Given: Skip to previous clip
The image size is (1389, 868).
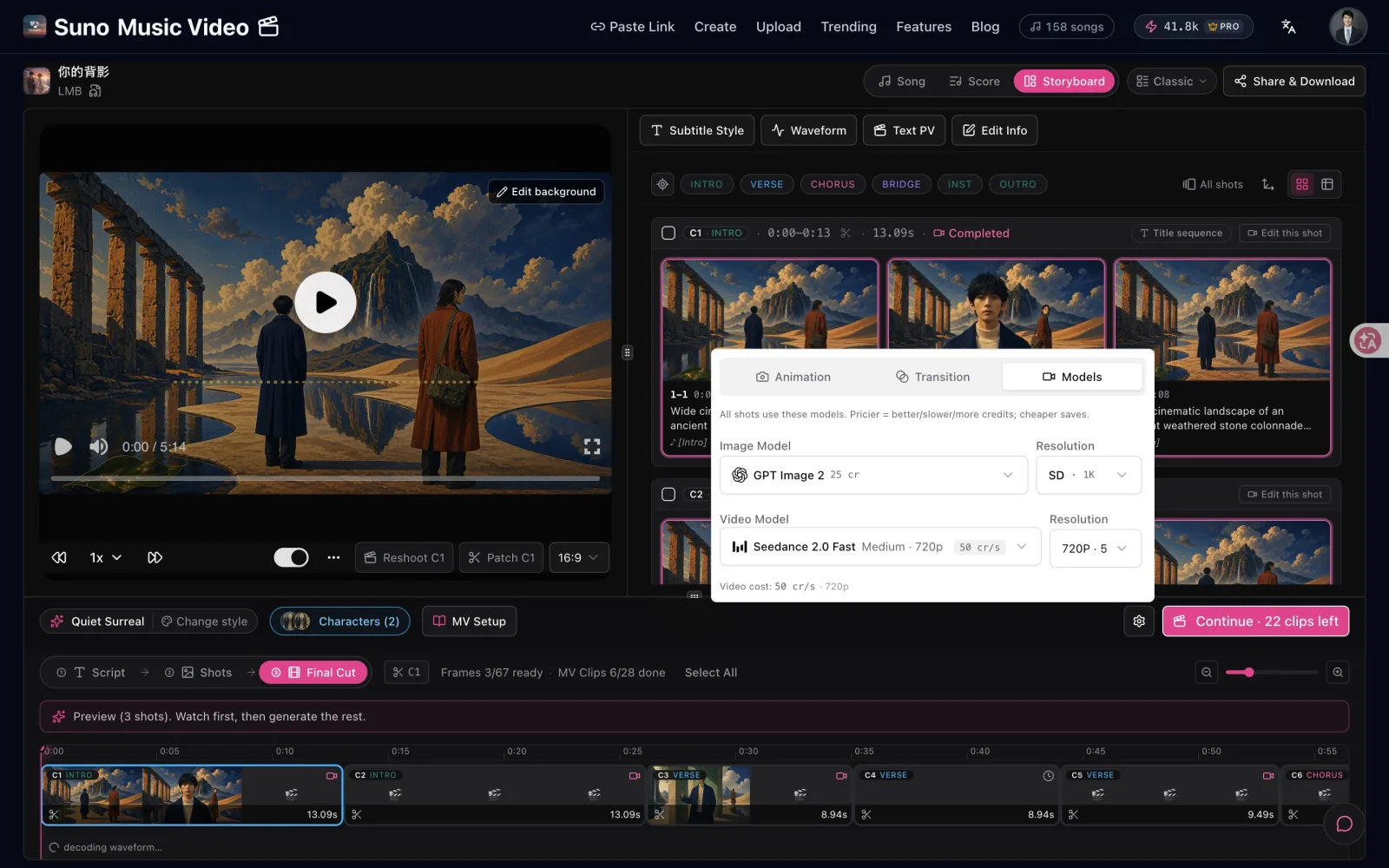Looking at the screenshot, I should (59, 557).
